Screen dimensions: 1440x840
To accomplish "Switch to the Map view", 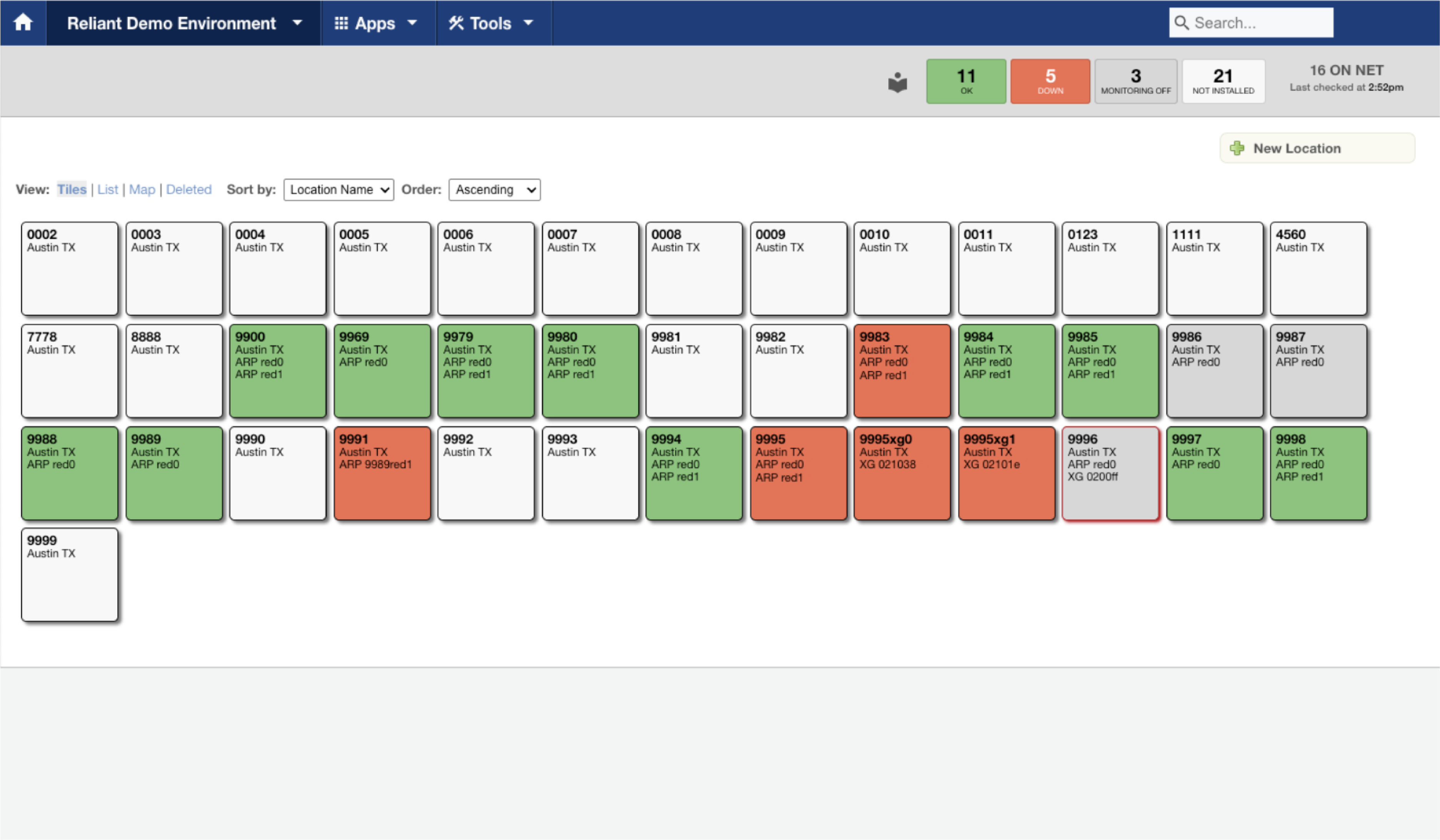I will [142, 190].
